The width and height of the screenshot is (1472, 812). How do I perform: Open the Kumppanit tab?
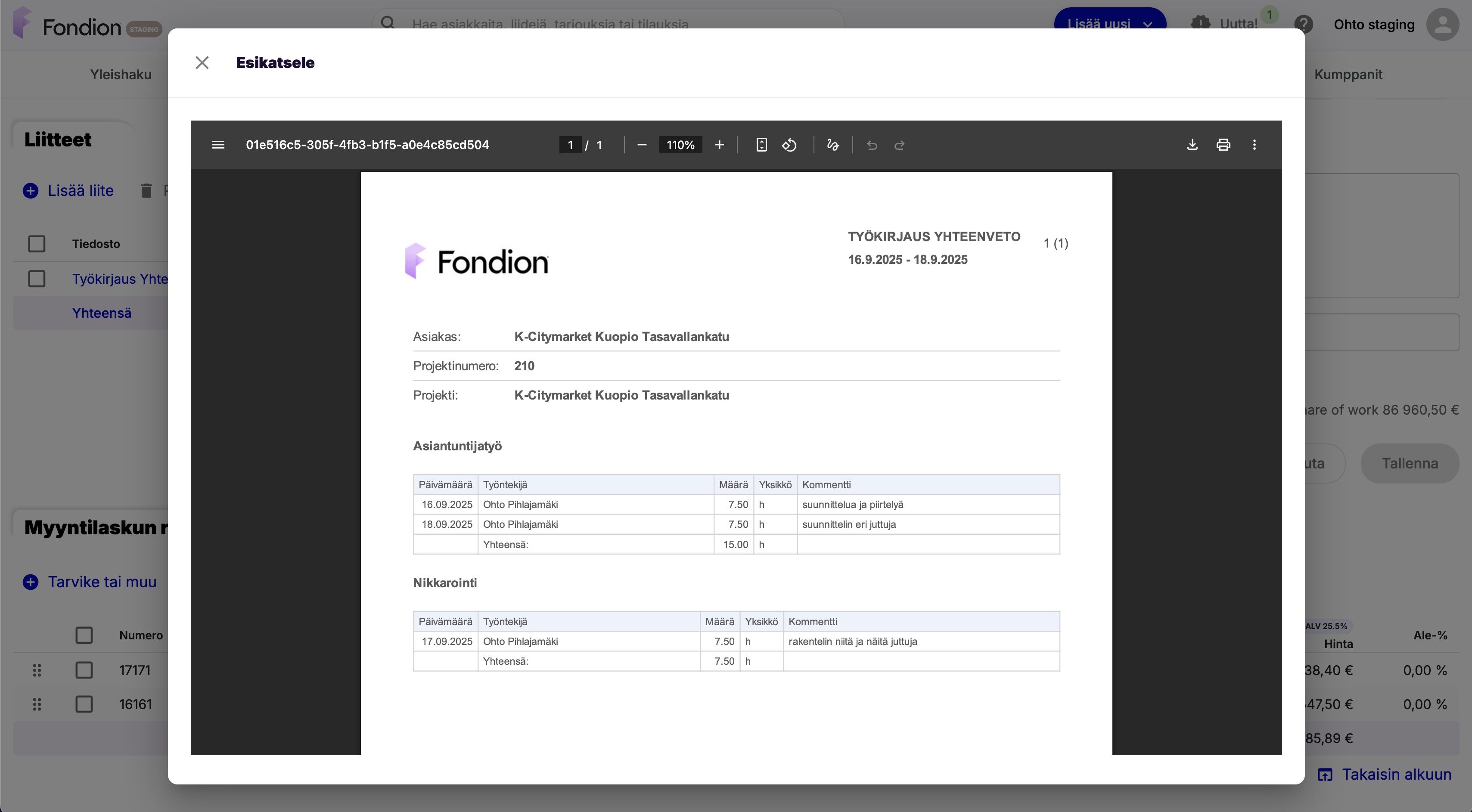(x=1348, y=75)
